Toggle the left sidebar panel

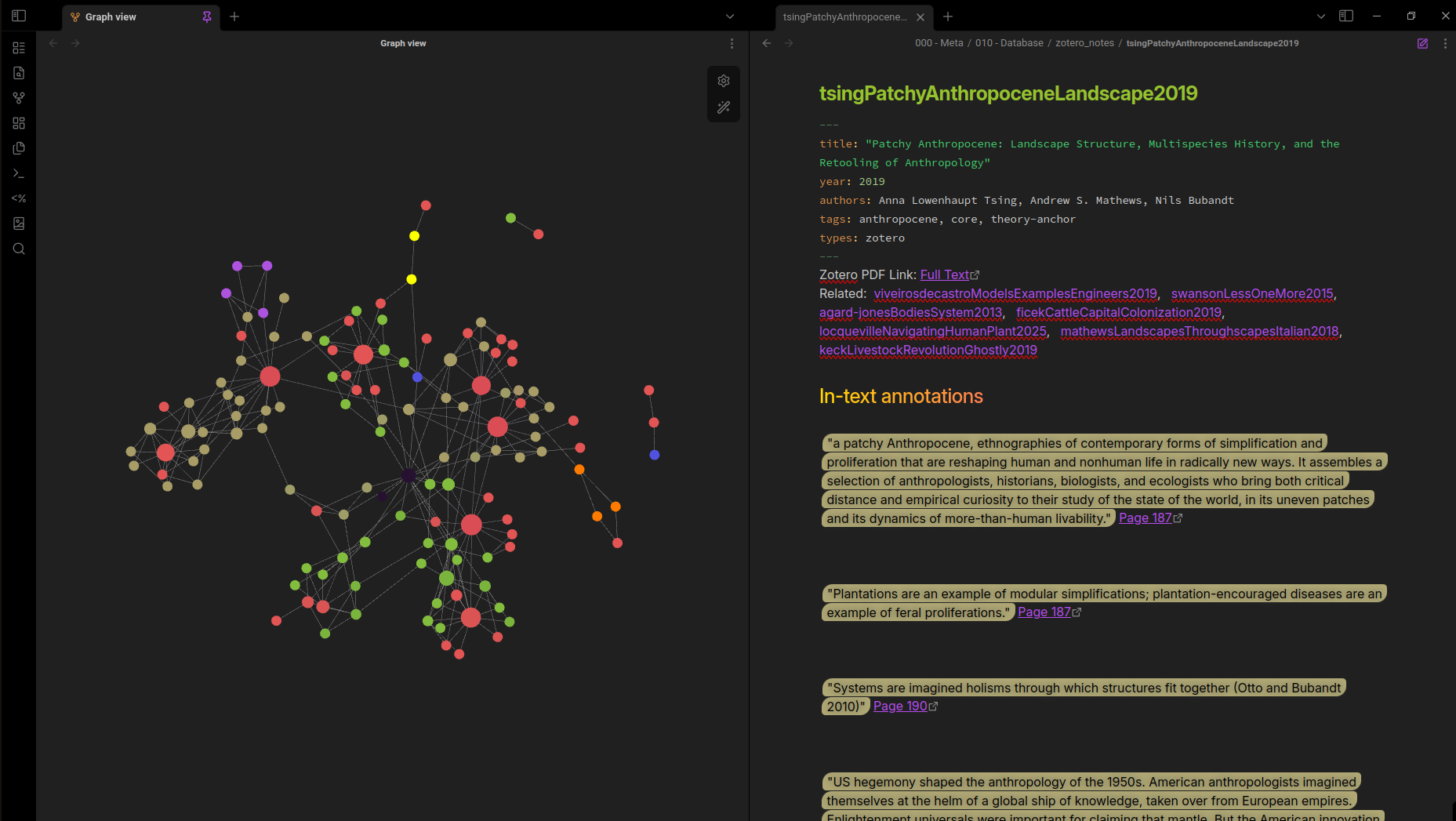[x=19, y=16]
